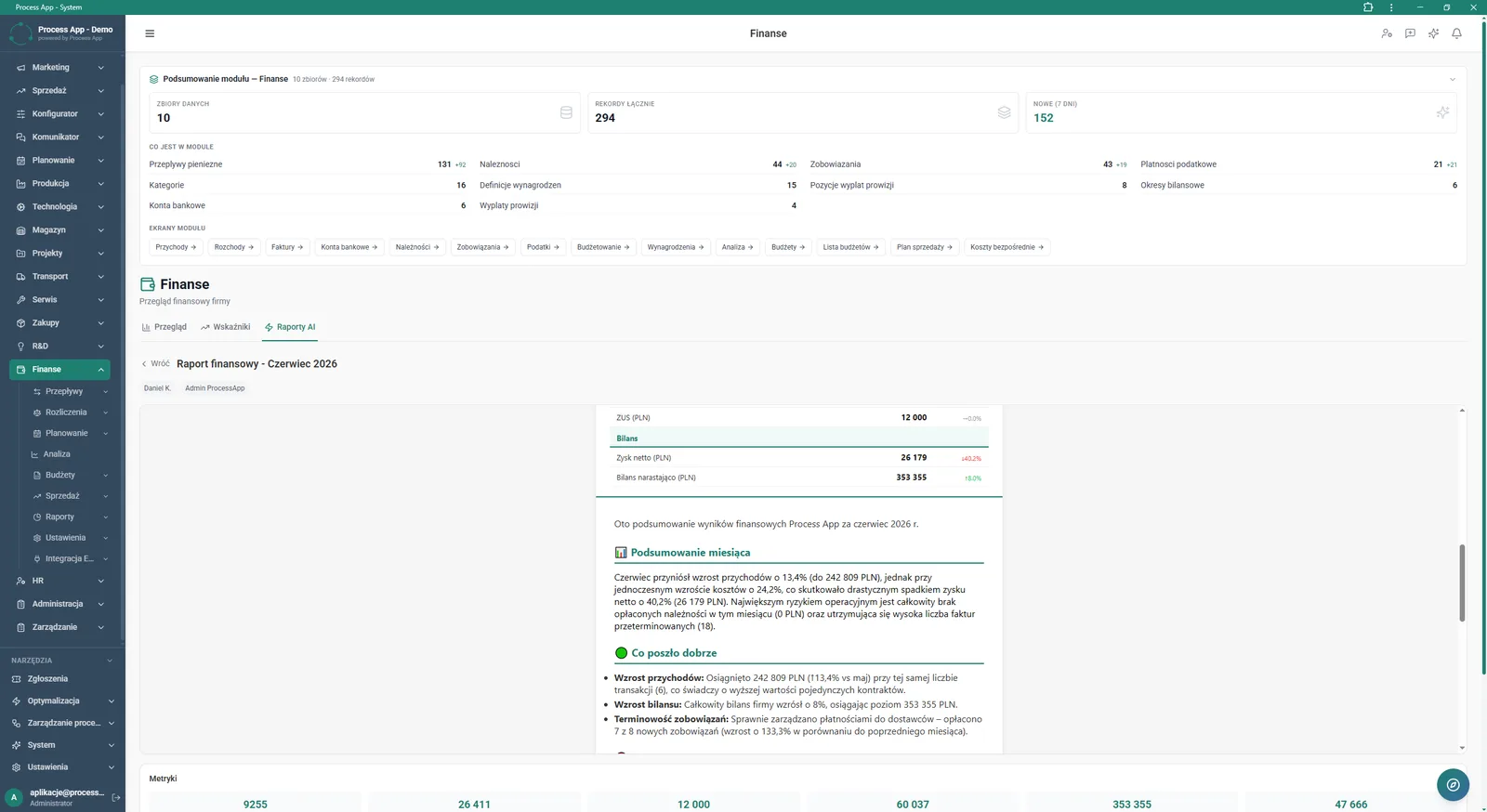Expand the Budżety submenu chevron
This screenshot has width=1487, height=812.
pyautogui.click(x=105, y=475)
